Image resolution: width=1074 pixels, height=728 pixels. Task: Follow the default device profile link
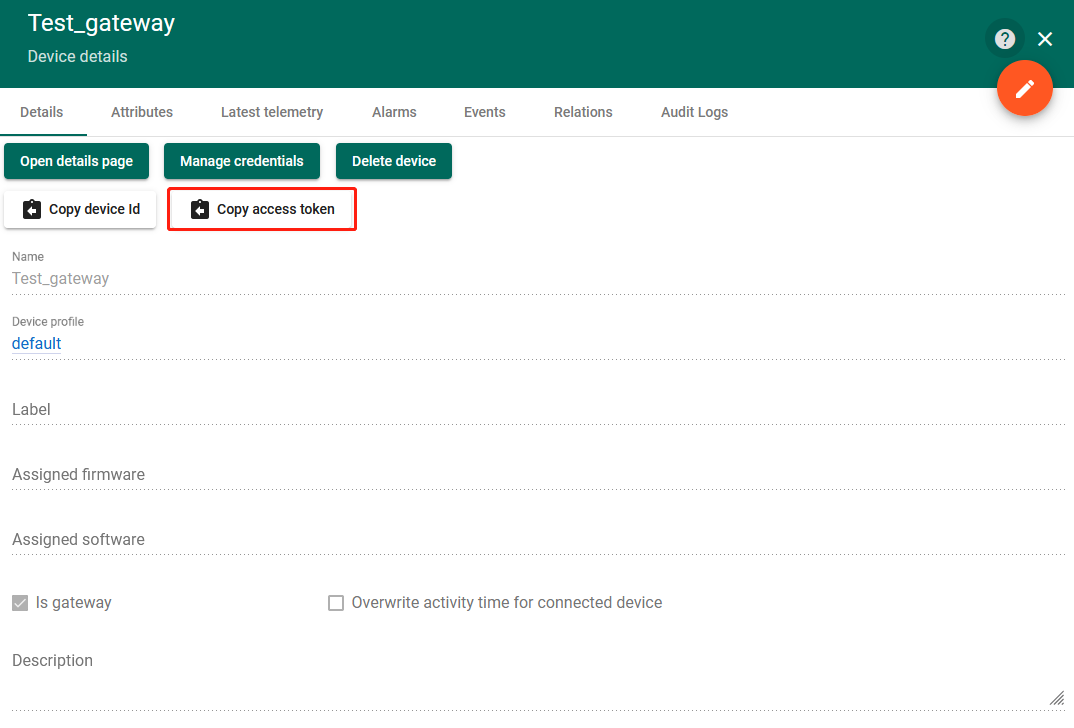(37, 344)
